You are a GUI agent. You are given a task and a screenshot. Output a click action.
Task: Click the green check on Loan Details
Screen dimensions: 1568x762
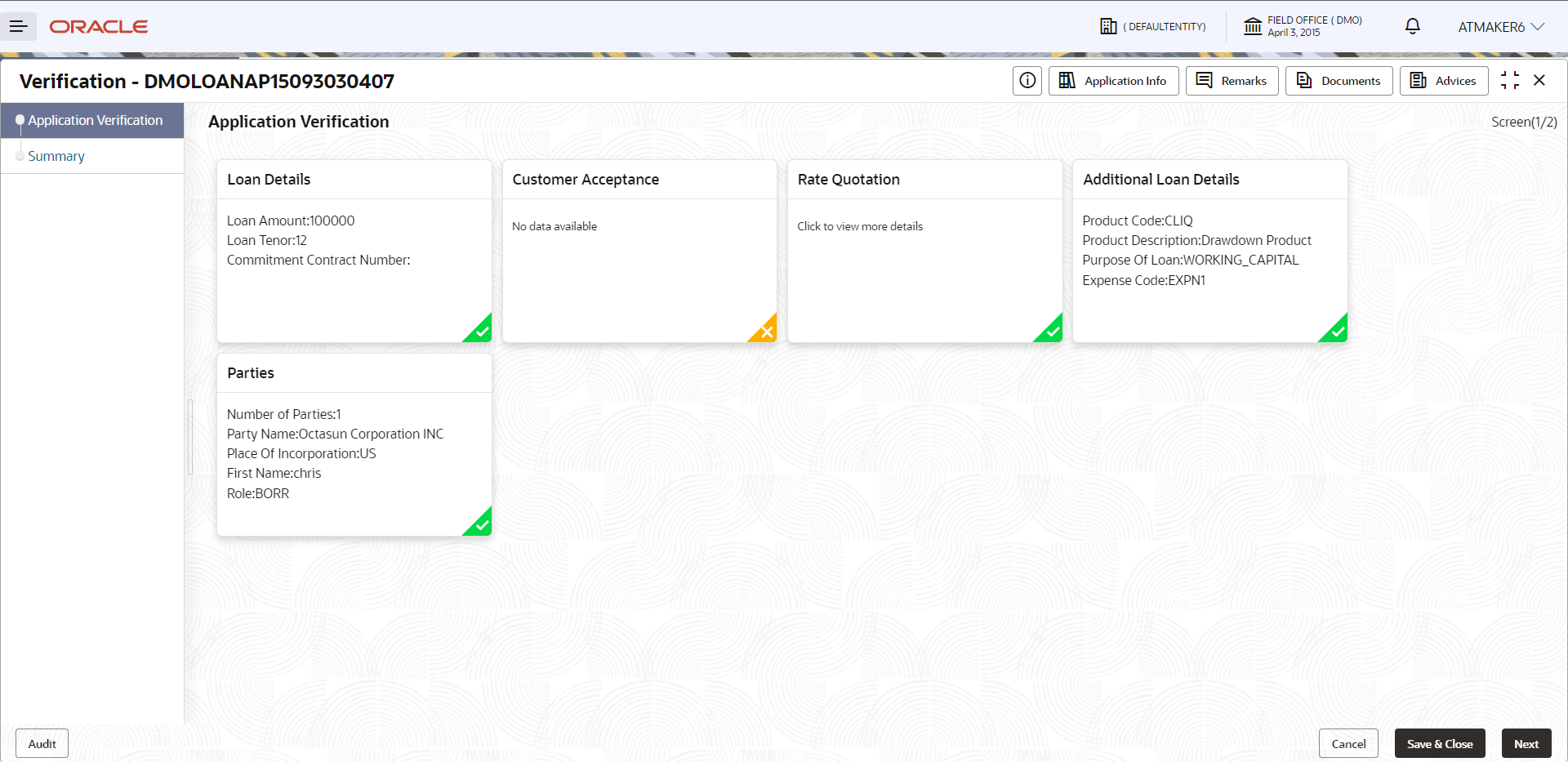click(481, 332)
